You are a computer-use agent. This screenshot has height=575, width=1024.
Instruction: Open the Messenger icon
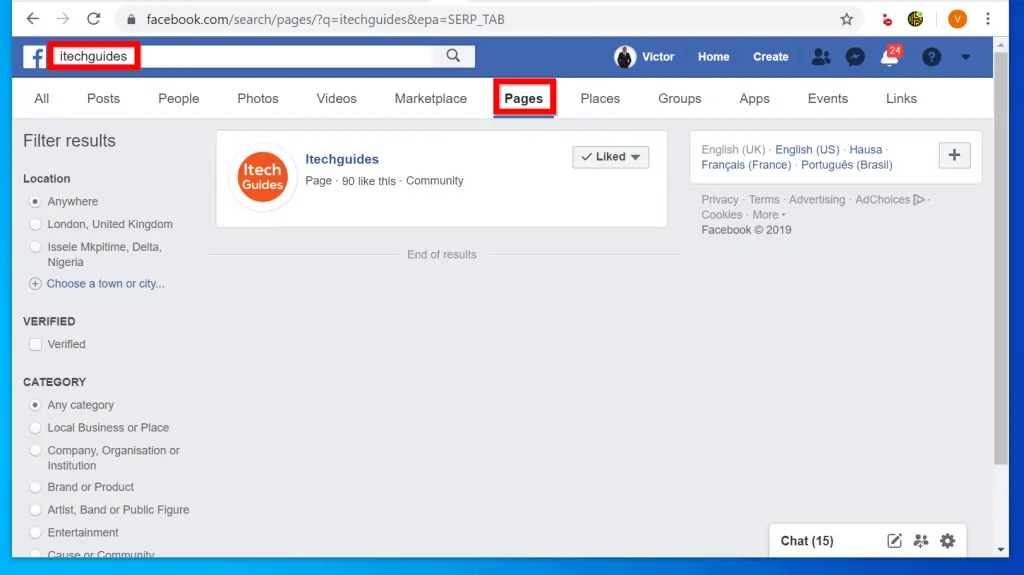(x=855, y=57)
